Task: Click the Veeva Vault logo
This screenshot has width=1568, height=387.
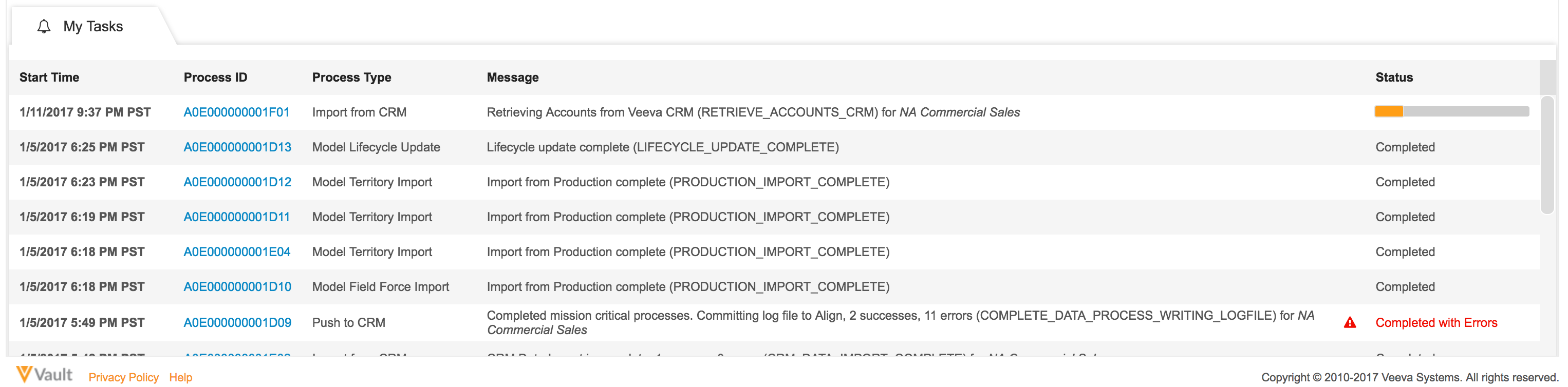Action: pos(44,375)
